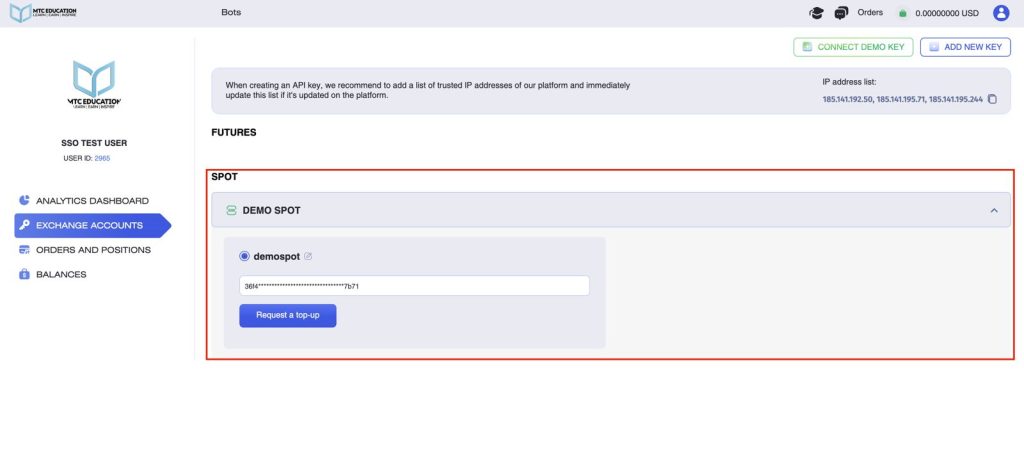
Task: Click the edit icon beside demospot
Action: [x=308, y=257]
